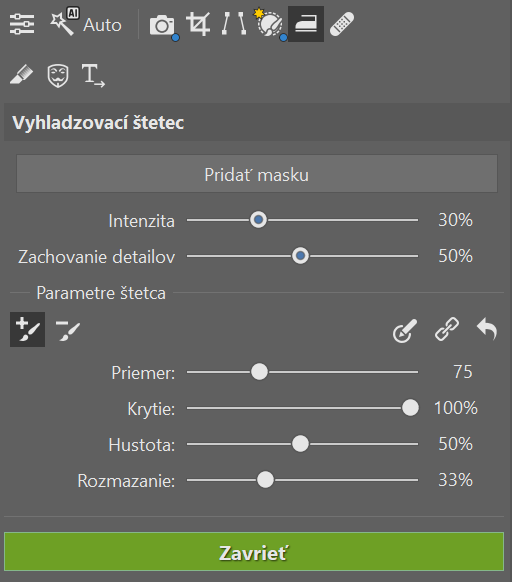512x582 pixels.
Task: Select the Crop tool
Action: click(x=198, y=24)
